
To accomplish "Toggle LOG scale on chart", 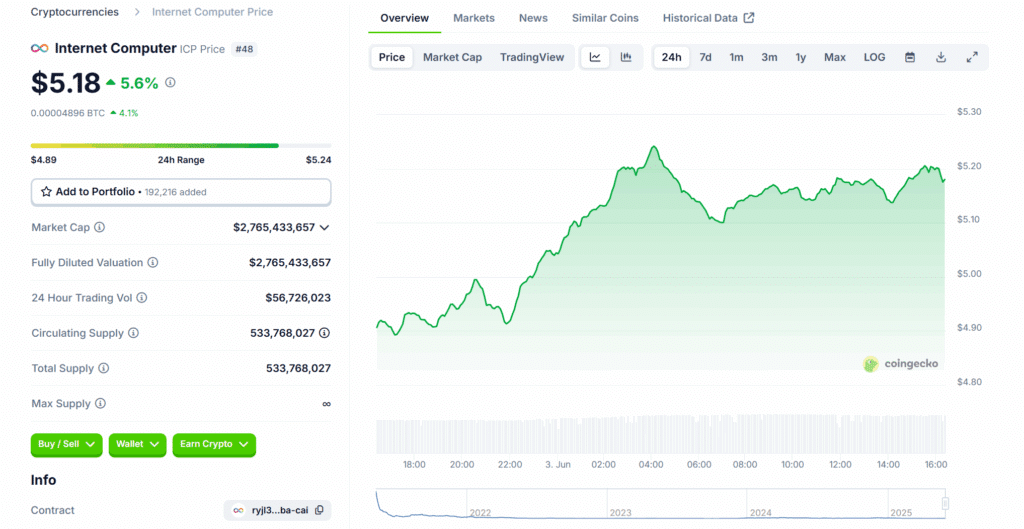I will click(874, 57).
